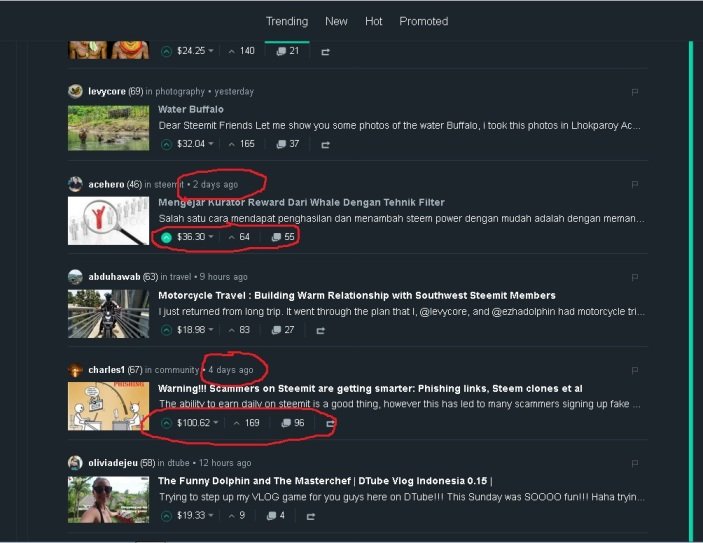Click levycore's avatar picture
This screenshot has height=543, width=703.
pos(75,91)
